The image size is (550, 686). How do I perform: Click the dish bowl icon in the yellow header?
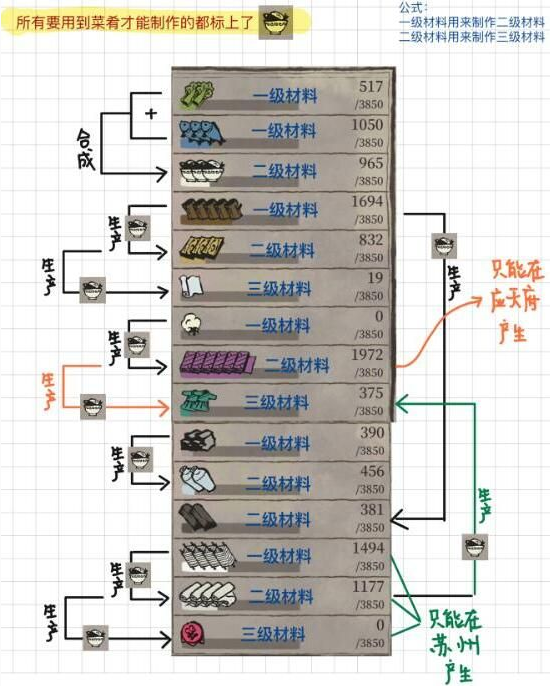coord(276,23)
